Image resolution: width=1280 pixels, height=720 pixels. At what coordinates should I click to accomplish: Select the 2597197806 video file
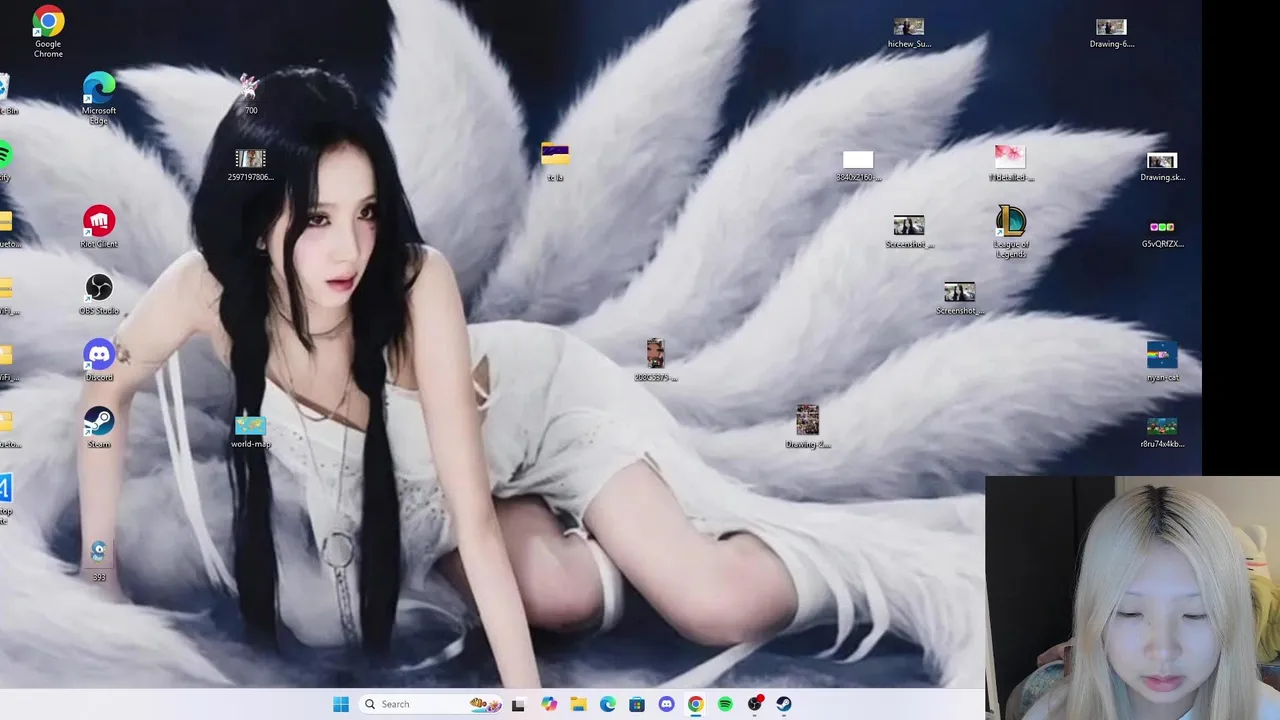click(x=250, y=165)
